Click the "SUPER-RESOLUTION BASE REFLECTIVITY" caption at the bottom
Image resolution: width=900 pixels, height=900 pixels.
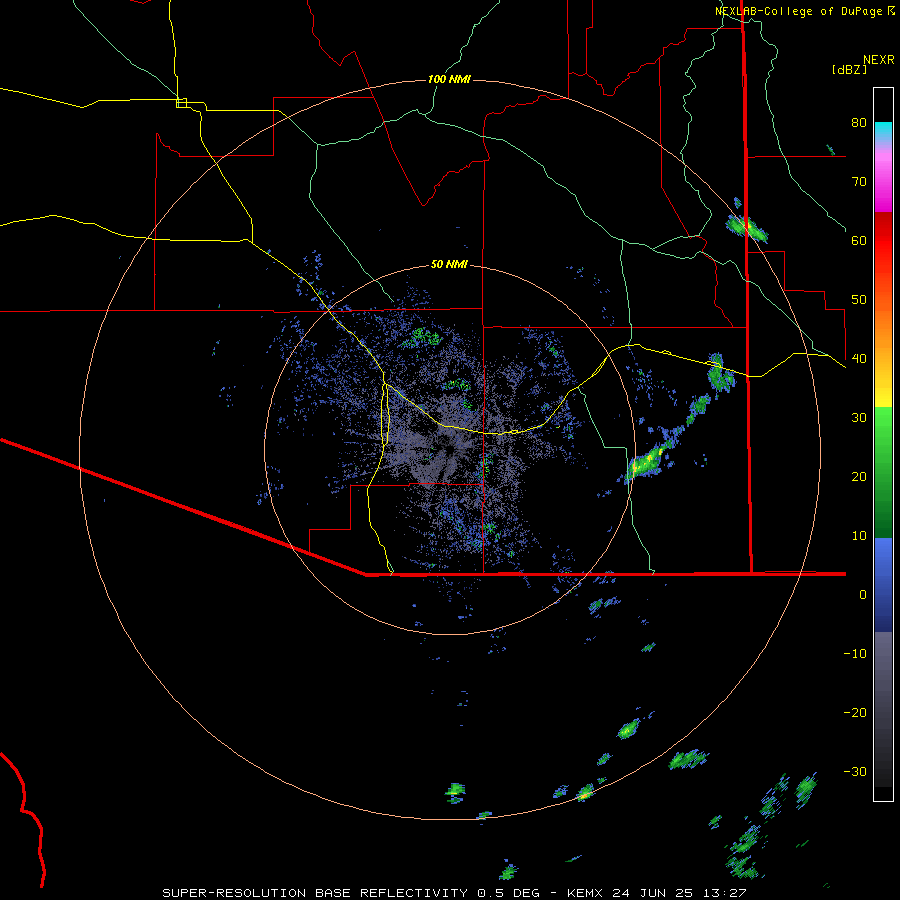[315, 893]
